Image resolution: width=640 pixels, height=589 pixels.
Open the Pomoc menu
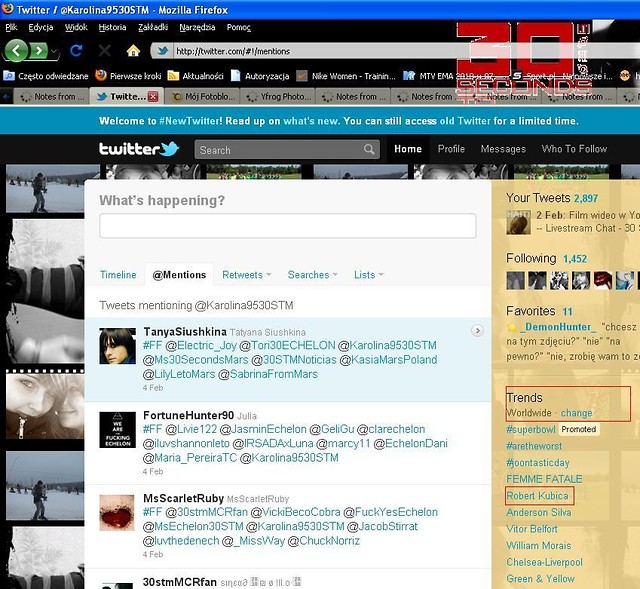click(238, 27)
